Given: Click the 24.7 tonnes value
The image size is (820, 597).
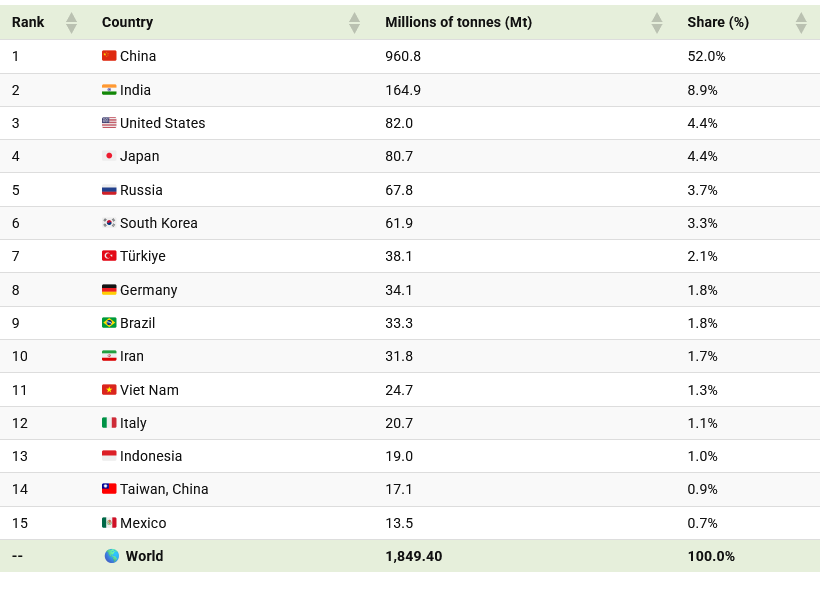Looking at the screenshot, I should pos(399,389).
